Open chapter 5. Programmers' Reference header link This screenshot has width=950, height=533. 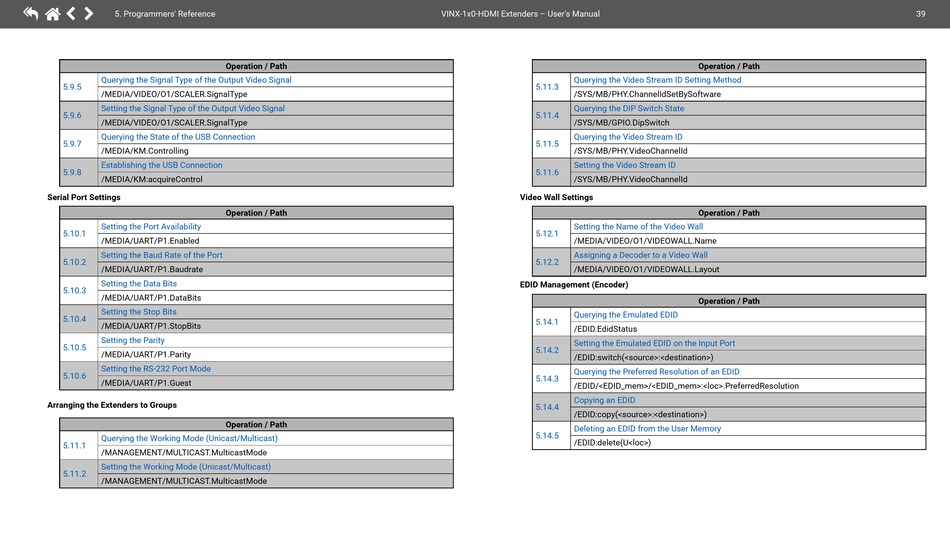tap(165, 14)
